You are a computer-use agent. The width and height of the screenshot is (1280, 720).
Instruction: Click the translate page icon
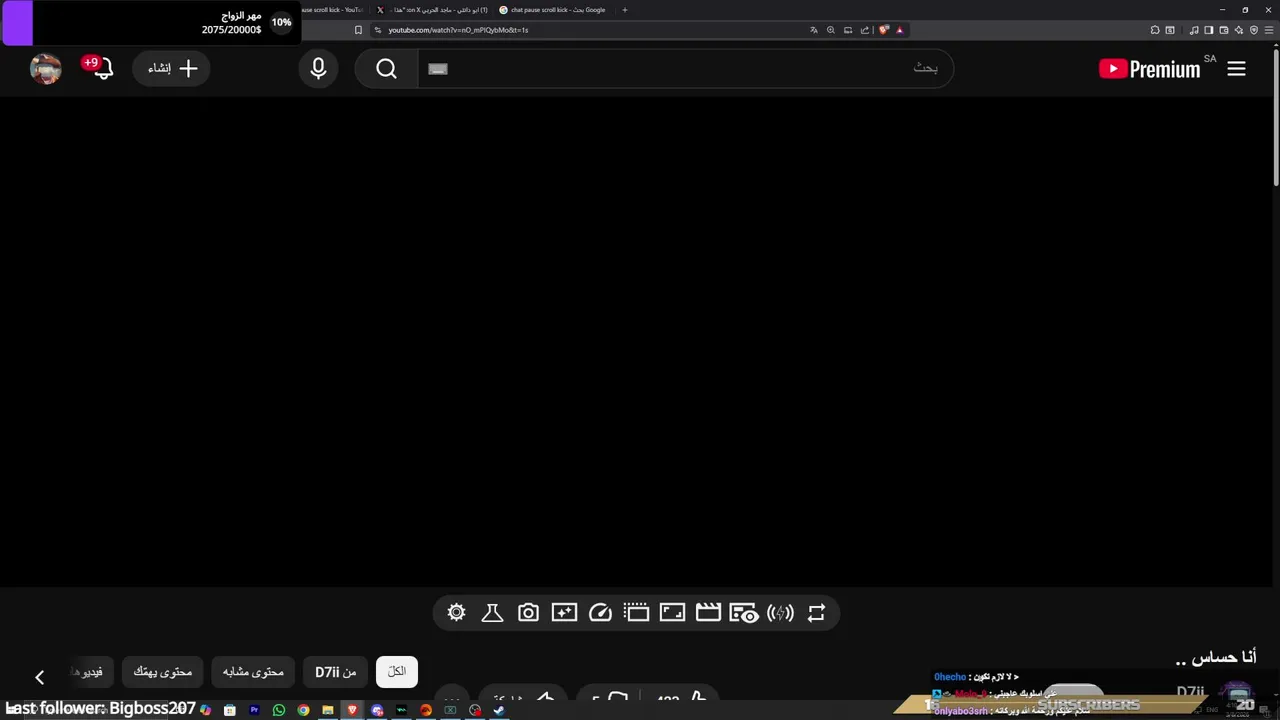click(814, 30)
